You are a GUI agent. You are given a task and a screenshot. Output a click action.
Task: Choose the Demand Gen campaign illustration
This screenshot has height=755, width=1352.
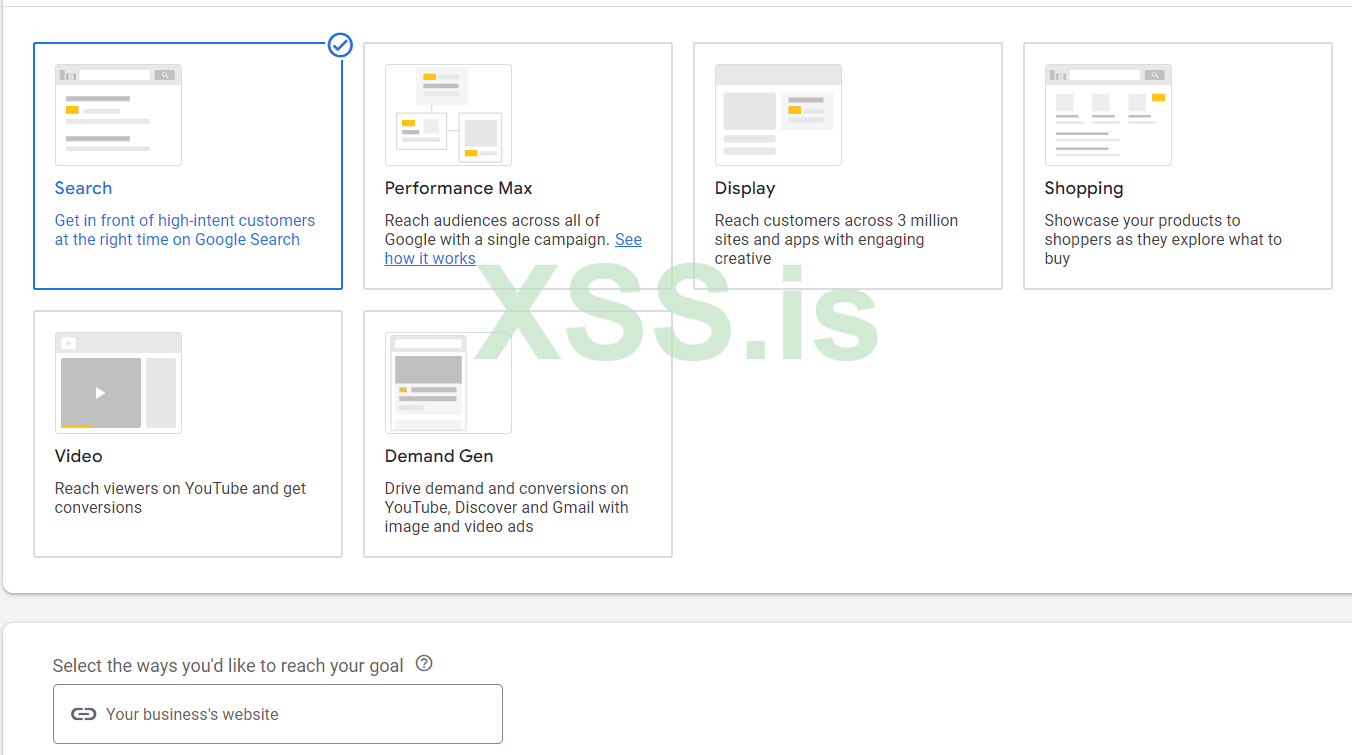448,383
